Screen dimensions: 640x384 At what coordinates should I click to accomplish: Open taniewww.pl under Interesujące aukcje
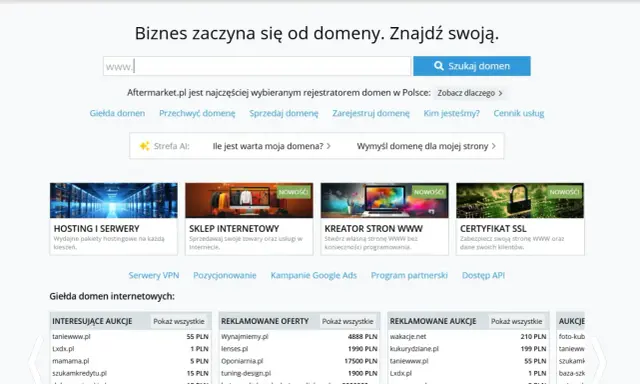pyautogui.click(x=71, y=337)
